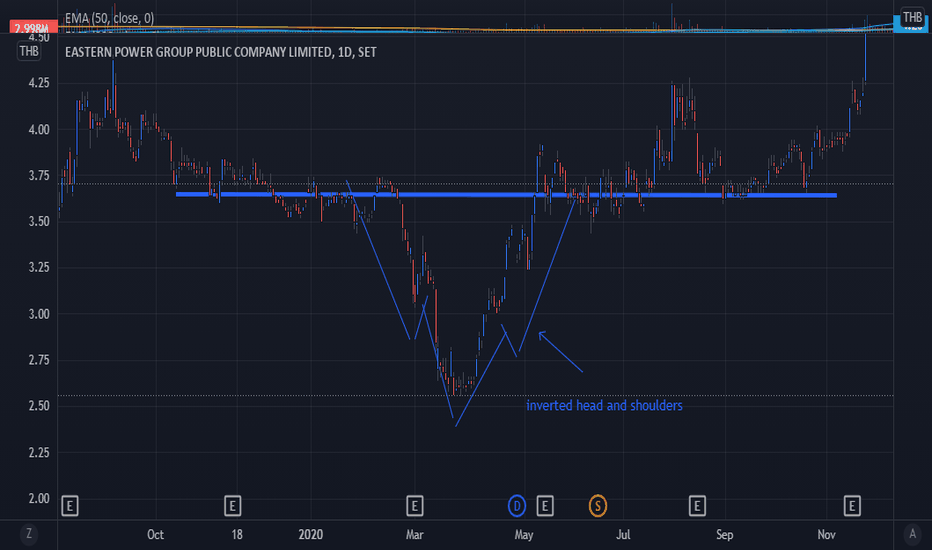This screenshot has width=932, height=550.
Task: Click the 3.00 price axis label
Action: click(39, 314)
